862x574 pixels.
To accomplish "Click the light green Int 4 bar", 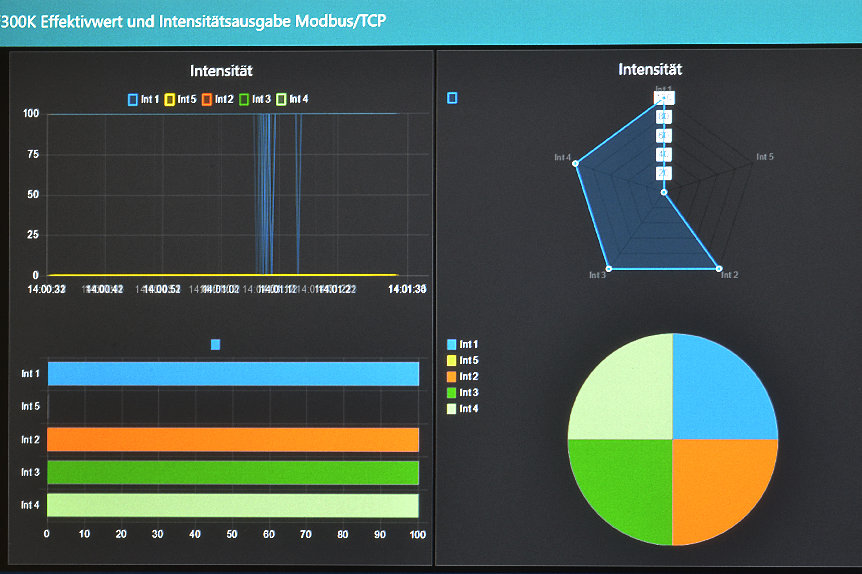I will pos(232,505).
